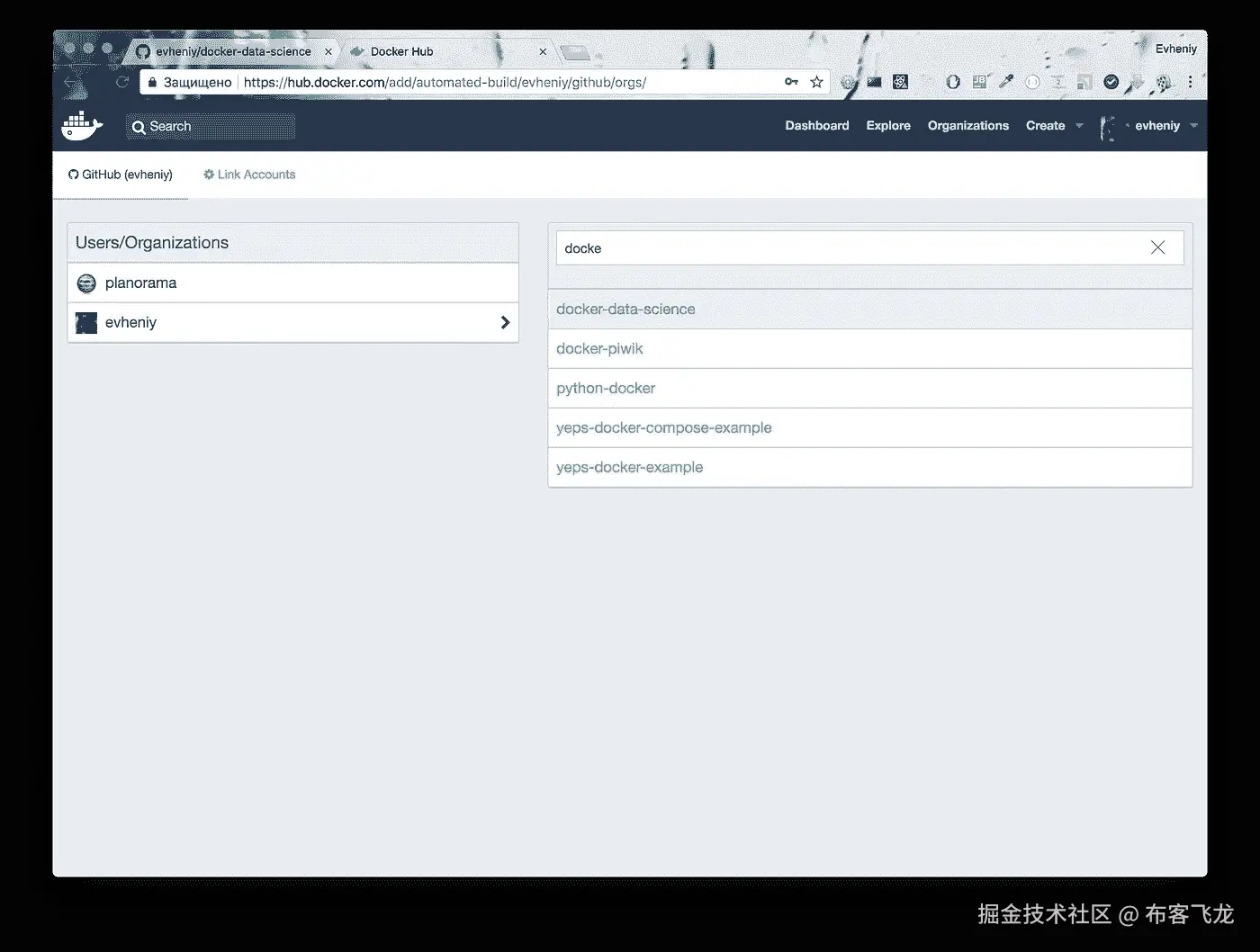Expand the Create dropdown arrow

1079,126
